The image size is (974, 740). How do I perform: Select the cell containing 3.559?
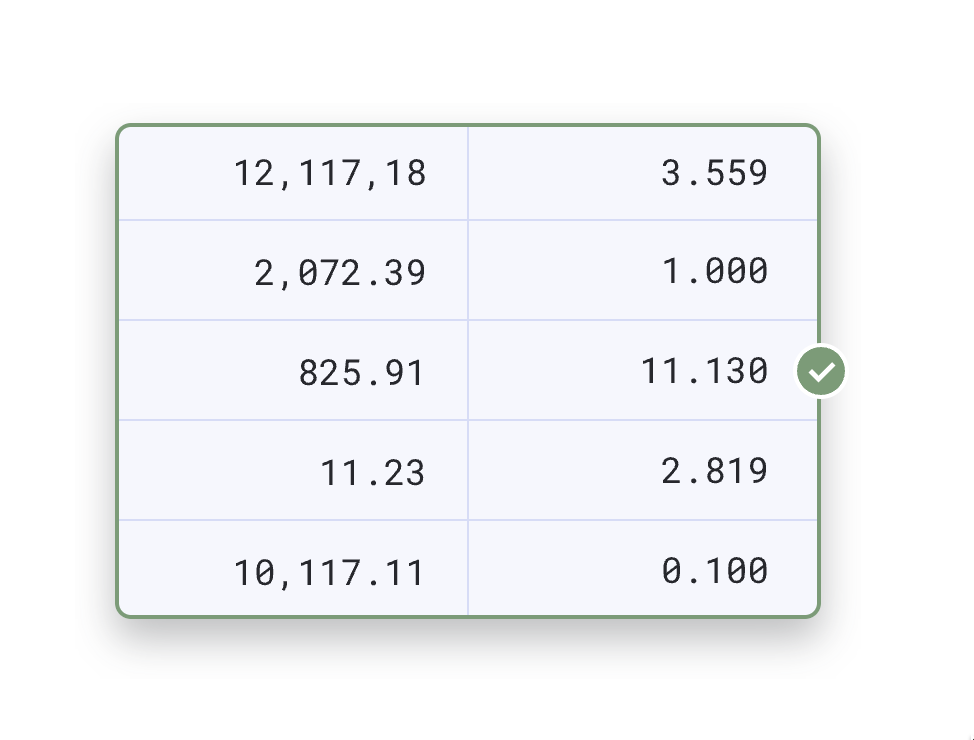tap(642, 173)
